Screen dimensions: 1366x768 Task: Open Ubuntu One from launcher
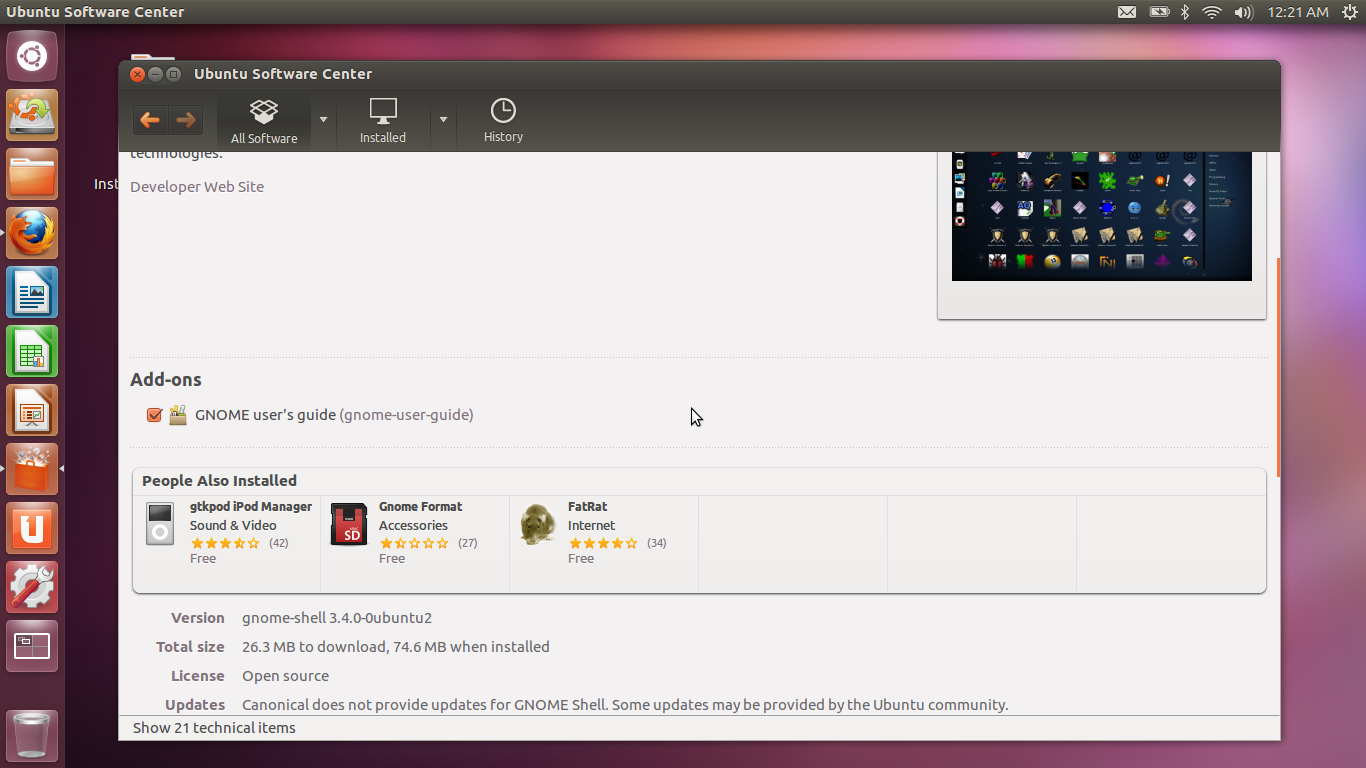click(32, 528)
